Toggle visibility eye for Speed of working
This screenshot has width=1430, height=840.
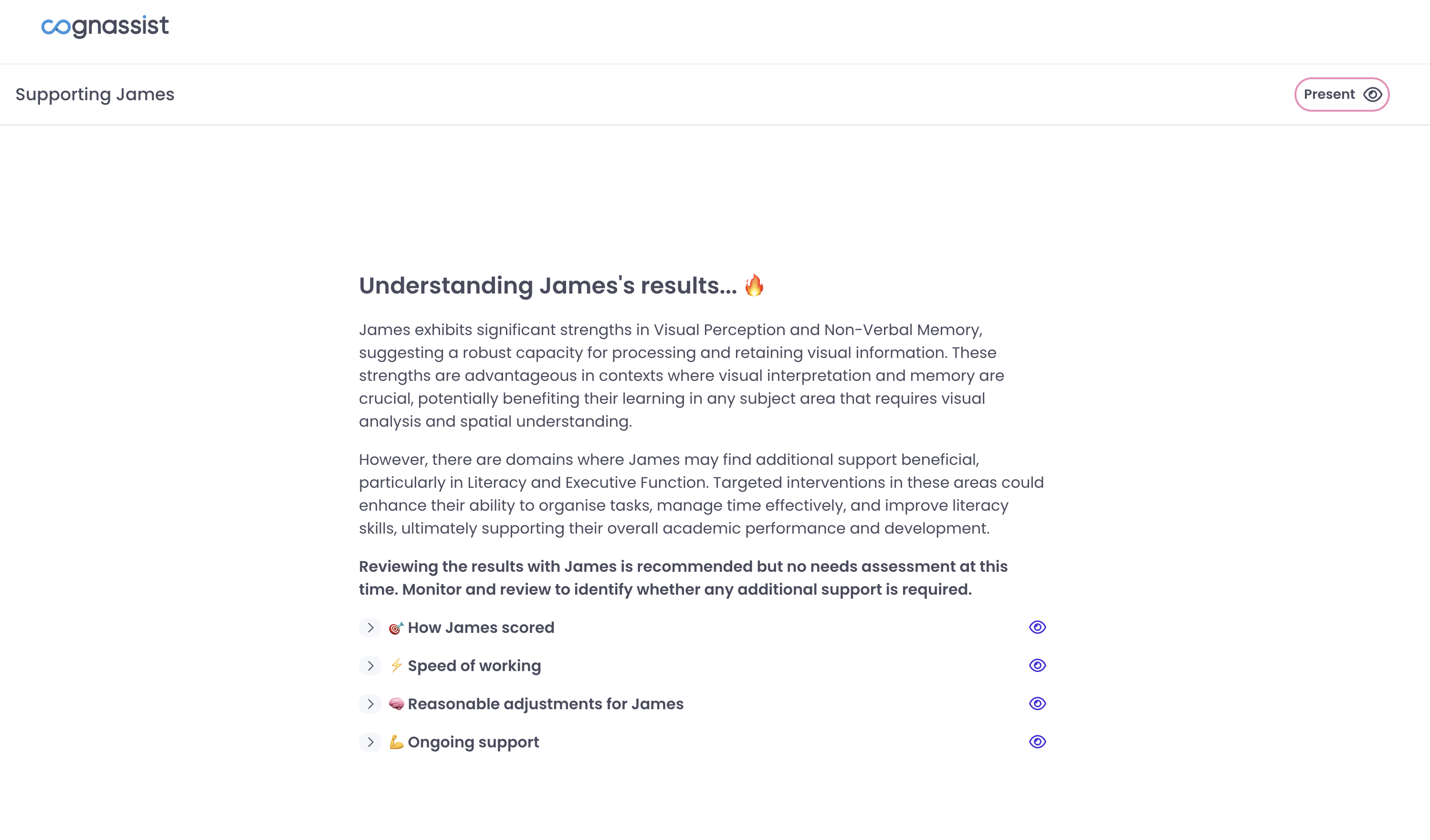coord(1037,665)
